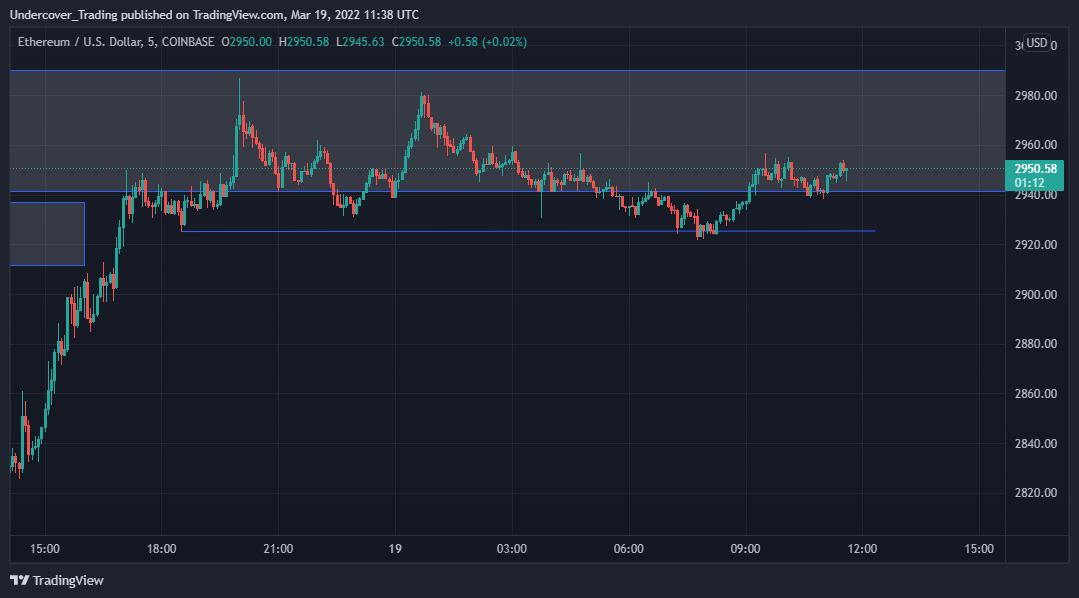This screenshot has width=1079, height=598.
Task: Click the 2880.00 price axis label
Action: tap(1036, 343)
